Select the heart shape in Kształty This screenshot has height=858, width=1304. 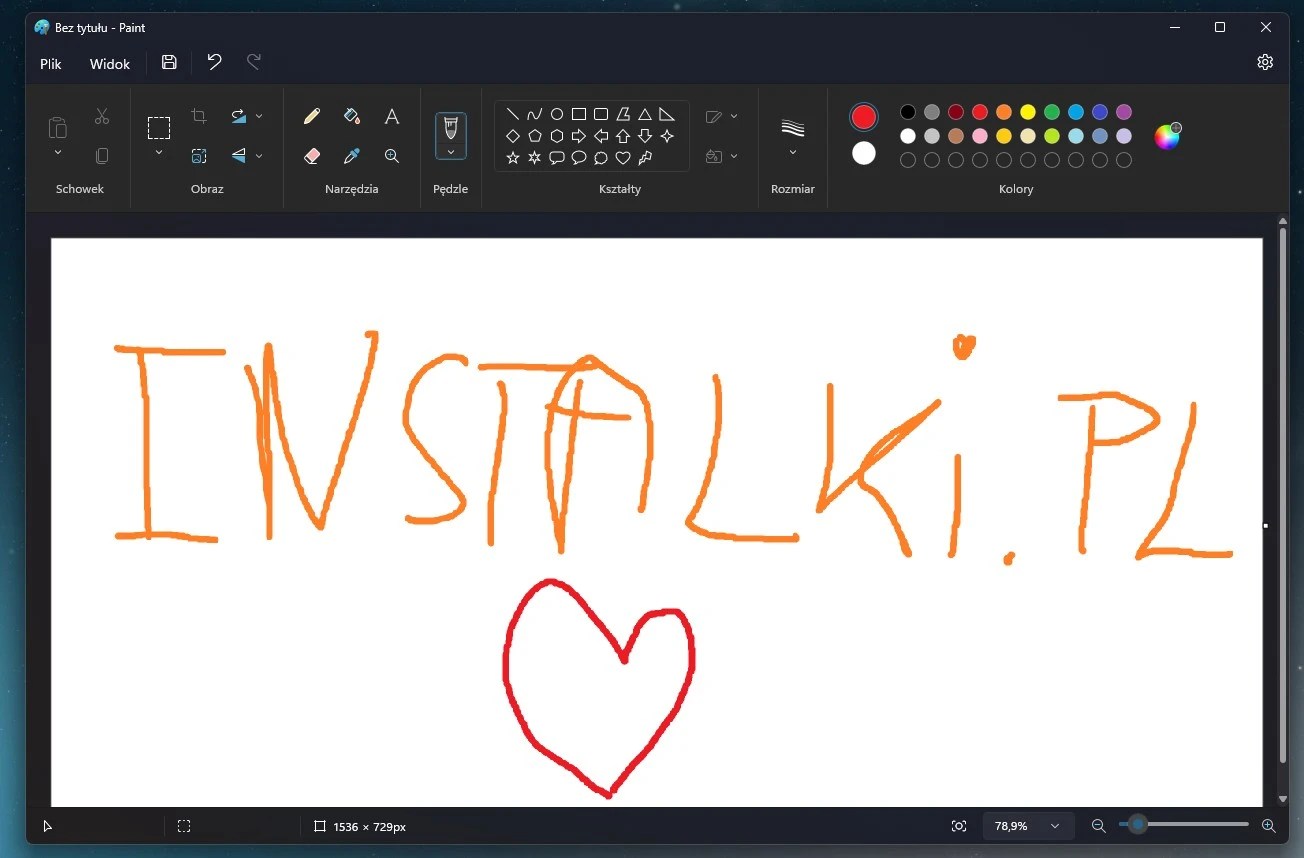click(622, 157)
